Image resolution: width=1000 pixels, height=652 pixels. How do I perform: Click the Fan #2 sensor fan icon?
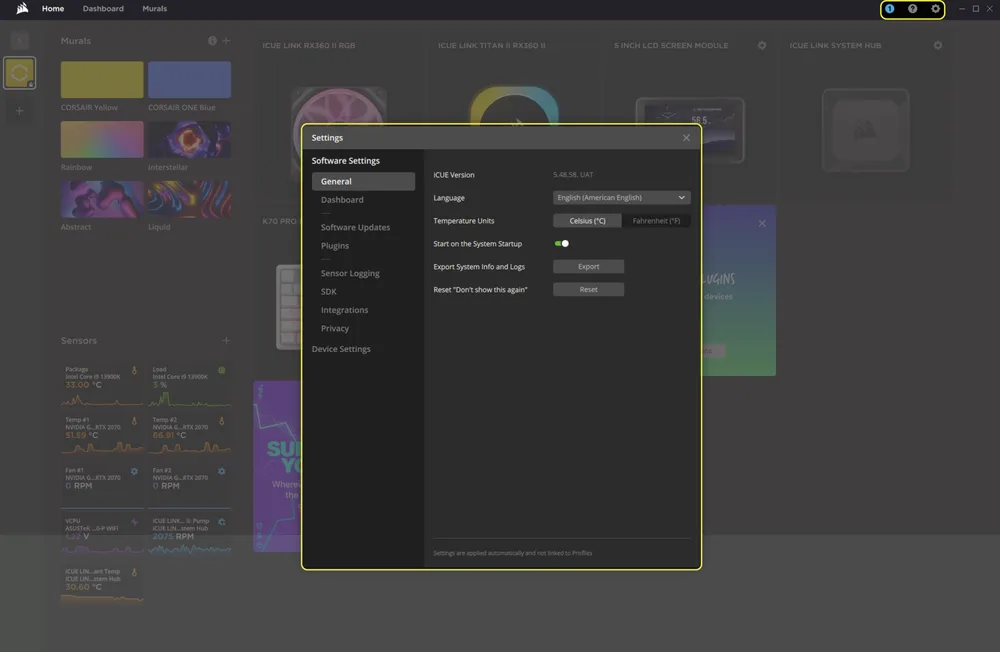(221, 471)
